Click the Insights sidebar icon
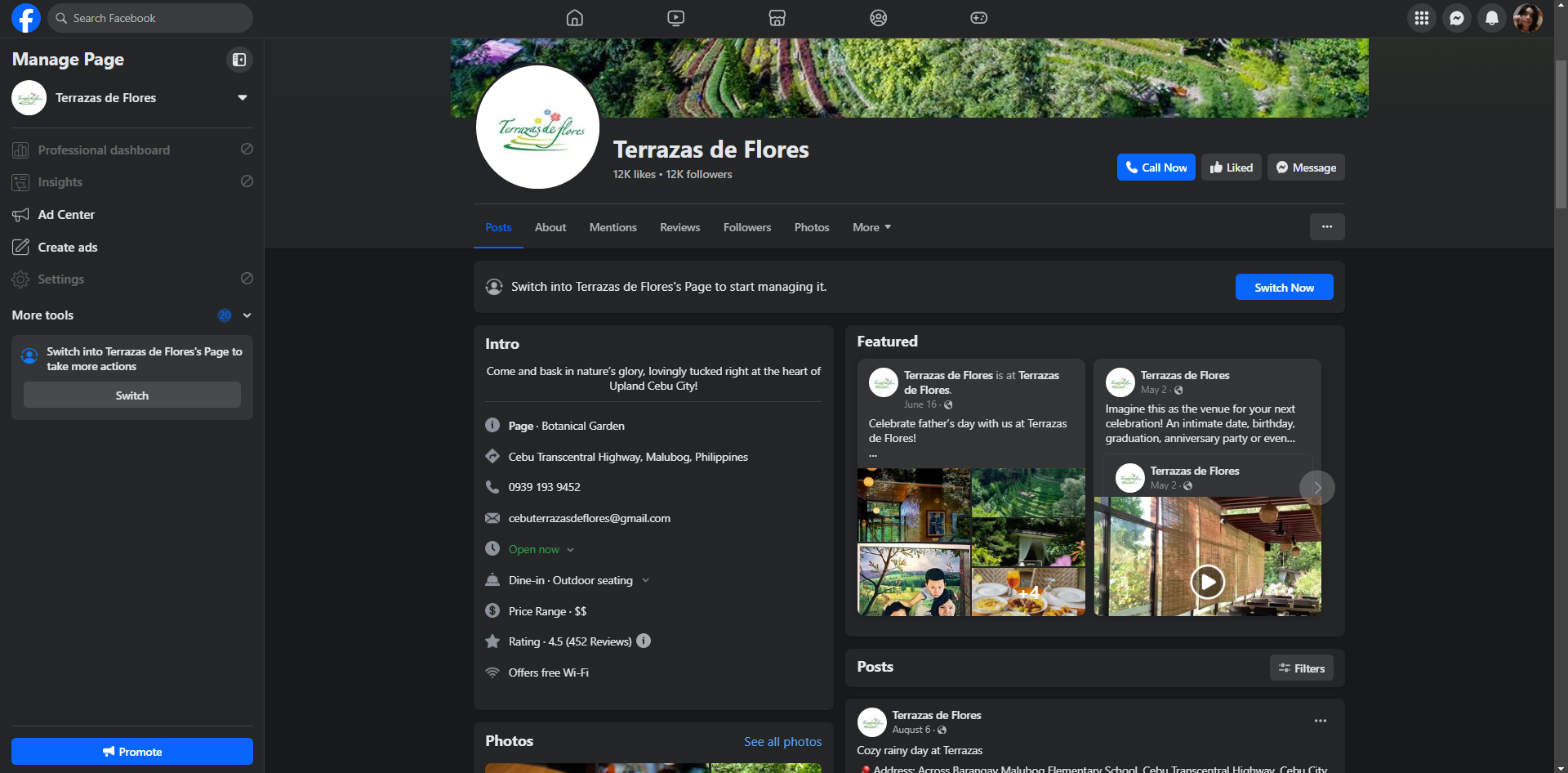This screenshot has width=1568, height=773. point(20,182)
